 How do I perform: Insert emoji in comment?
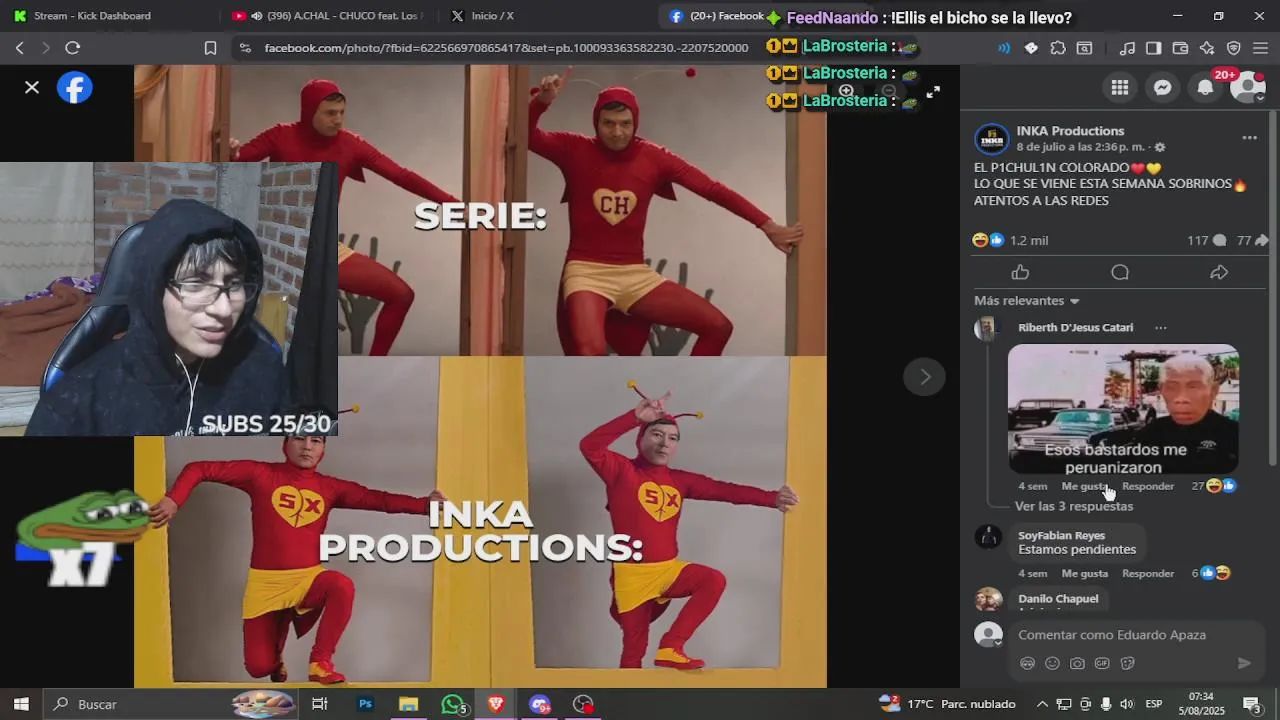coord(1052,663)
